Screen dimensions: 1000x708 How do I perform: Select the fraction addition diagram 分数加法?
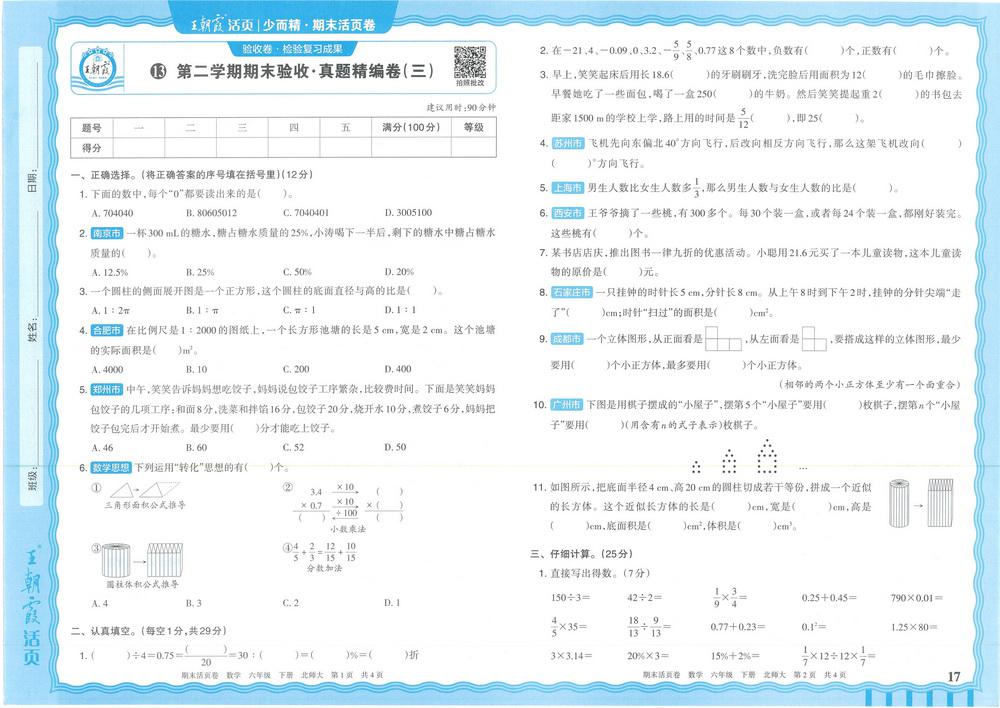[x=325, y=557]
